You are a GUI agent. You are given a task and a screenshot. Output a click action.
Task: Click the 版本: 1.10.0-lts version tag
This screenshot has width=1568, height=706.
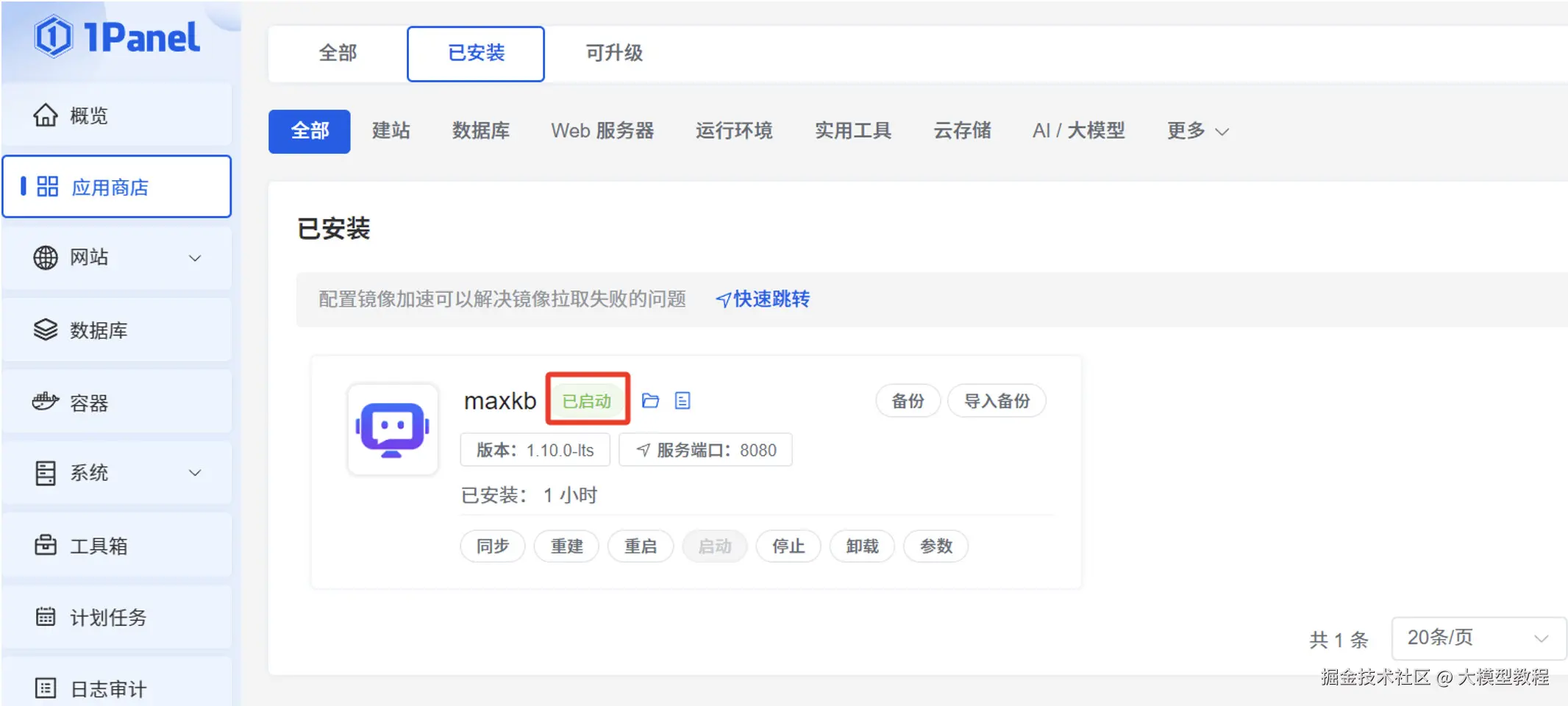click(x=535, y=450)
